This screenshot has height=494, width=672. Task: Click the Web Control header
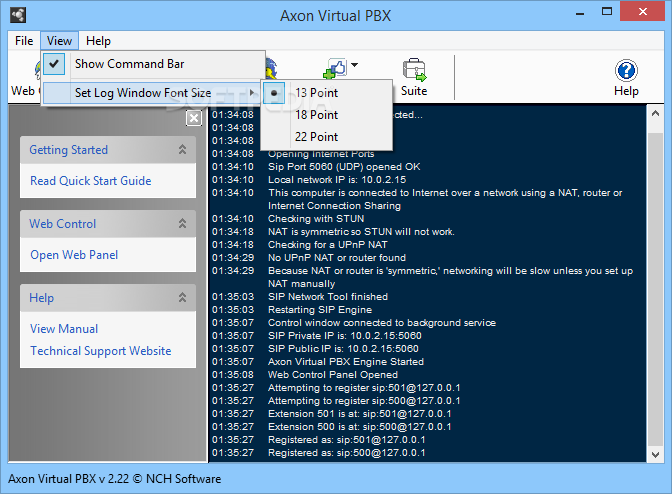(x=108, y=223)
